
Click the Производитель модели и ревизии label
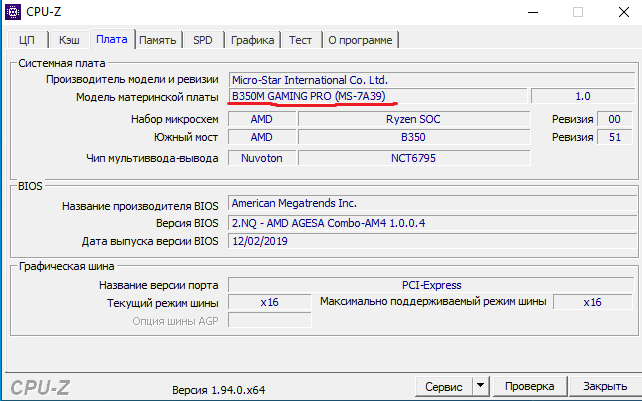point(132,79)
